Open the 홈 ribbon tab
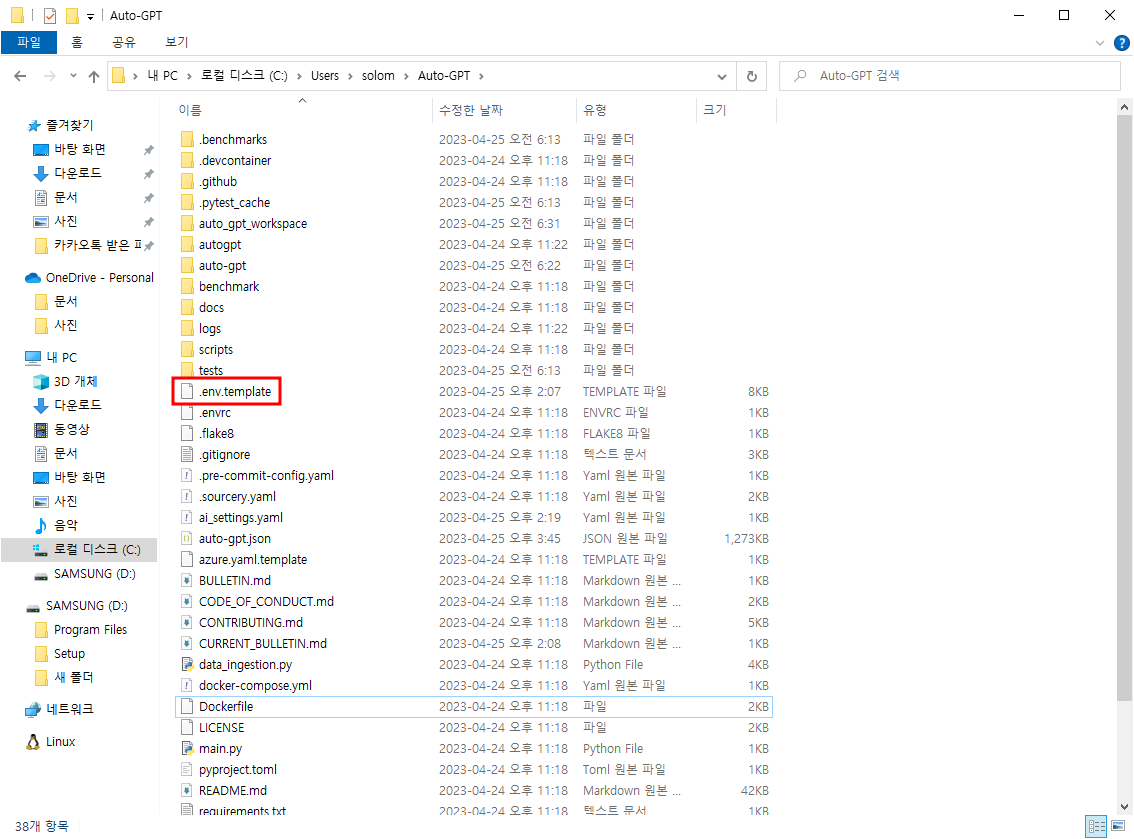This screenshot has height=839, width=1134. tap(77, 42)
